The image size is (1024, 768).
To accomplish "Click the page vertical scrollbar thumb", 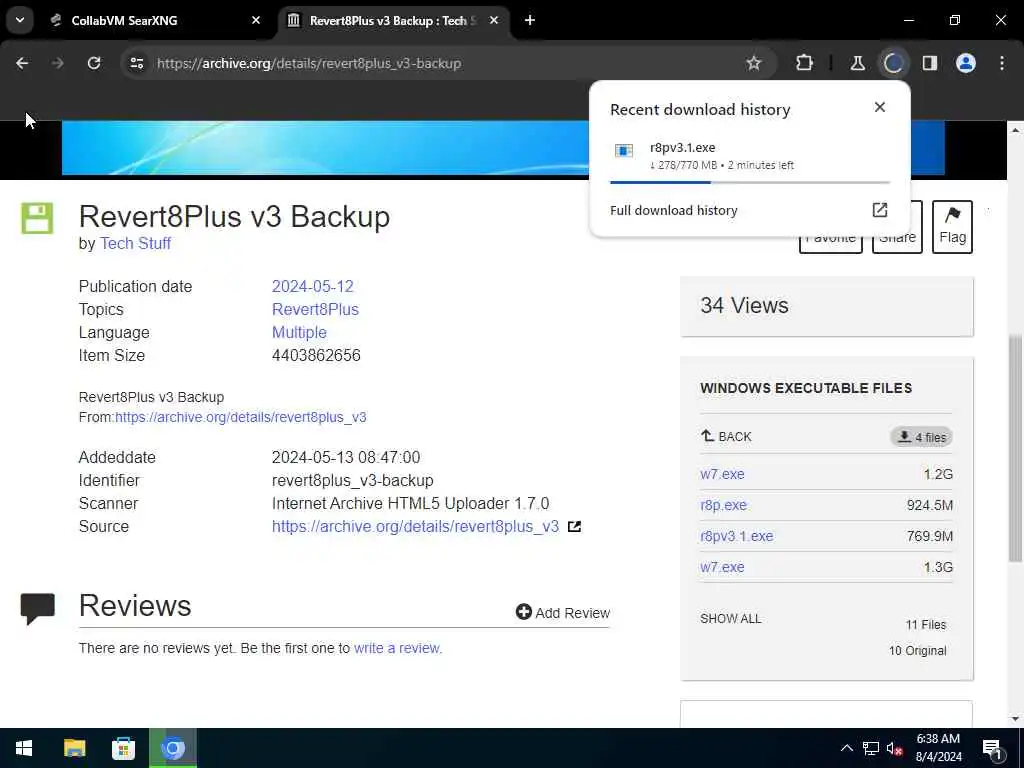I will pyautogui.click(x=1015, y=447).
